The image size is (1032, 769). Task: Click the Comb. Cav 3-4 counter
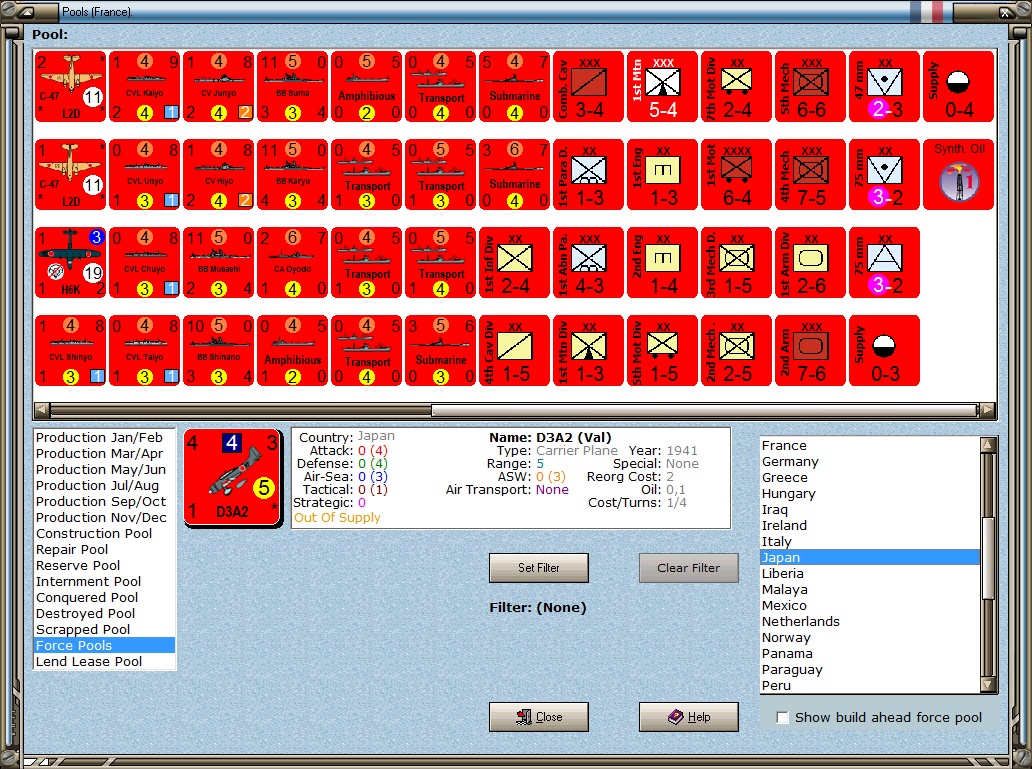[x=588, y=86]
